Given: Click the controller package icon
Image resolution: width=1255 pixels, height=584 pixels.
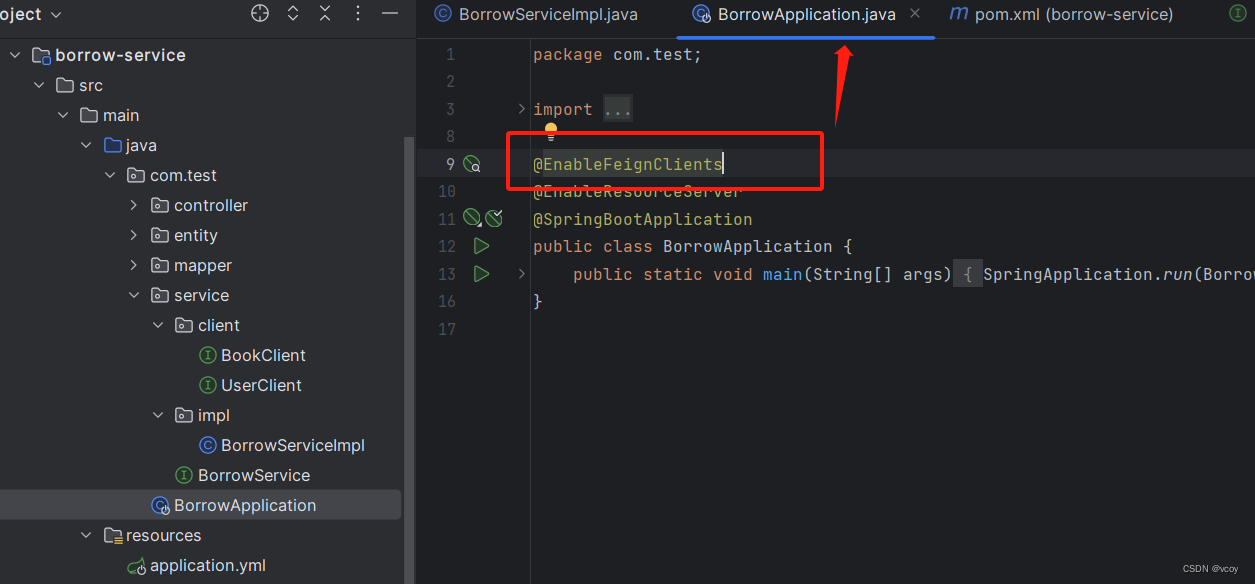Looking at the screenshot, I should click(x=160, y=205).
